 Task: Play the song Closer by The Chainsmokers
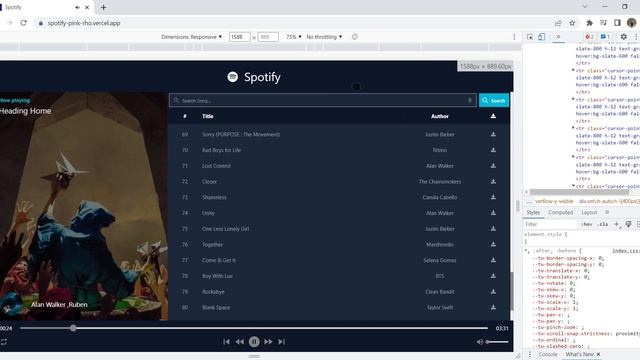pyautogui.click(x=339, y=182)
